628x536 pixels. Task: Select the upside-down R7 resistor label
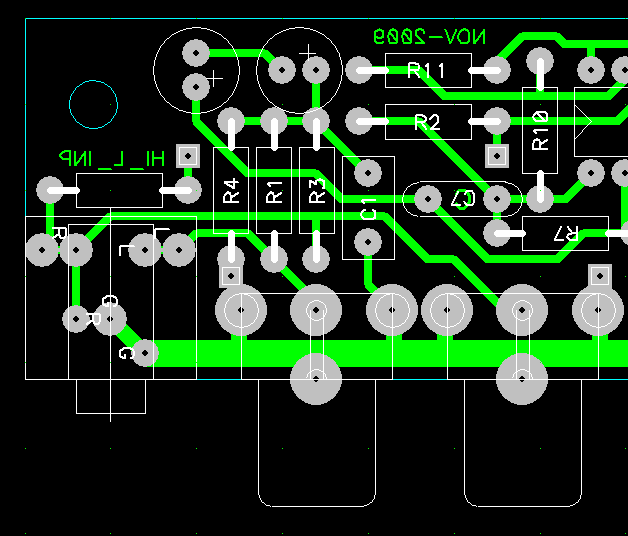(x=566, y=234)
